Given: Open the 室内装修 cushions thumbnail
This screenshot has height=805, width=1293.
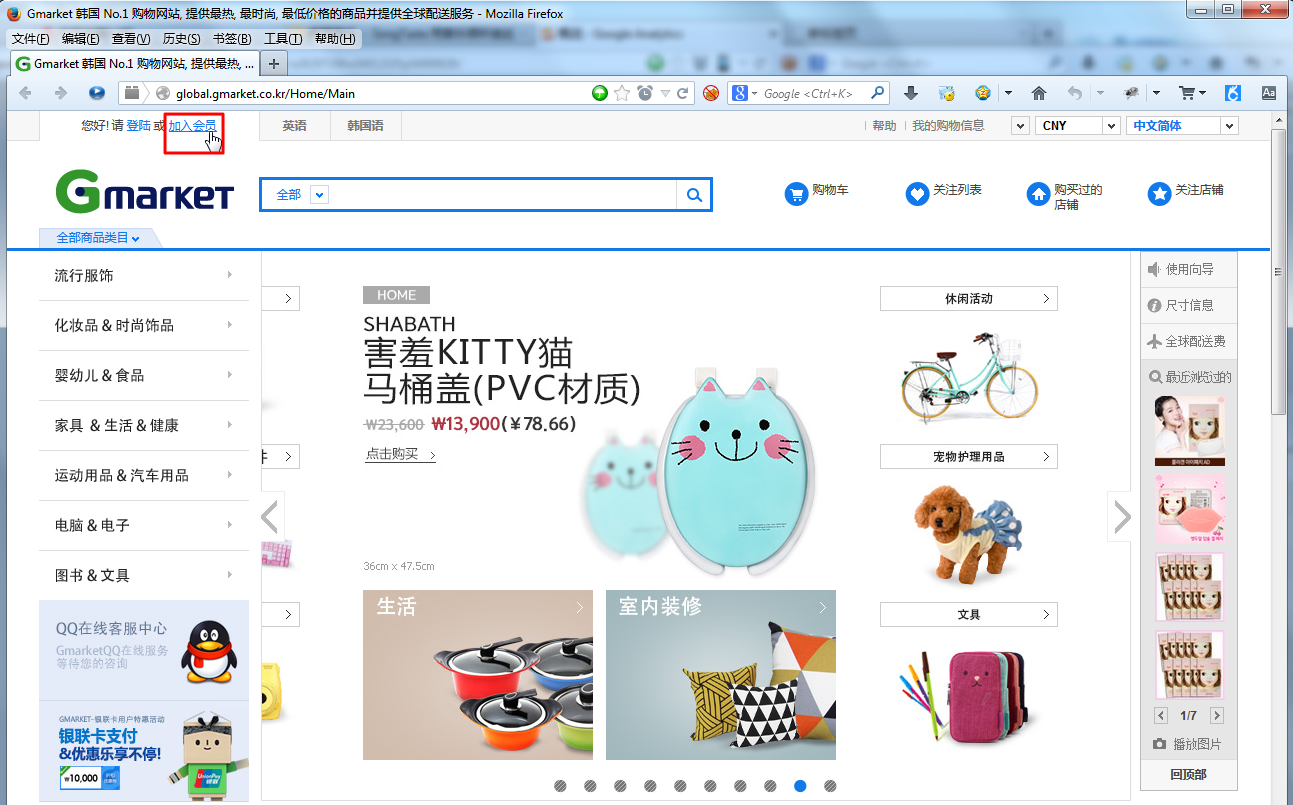Looking at the screenshot, I should pyautogui.click(x=721, y=675).
